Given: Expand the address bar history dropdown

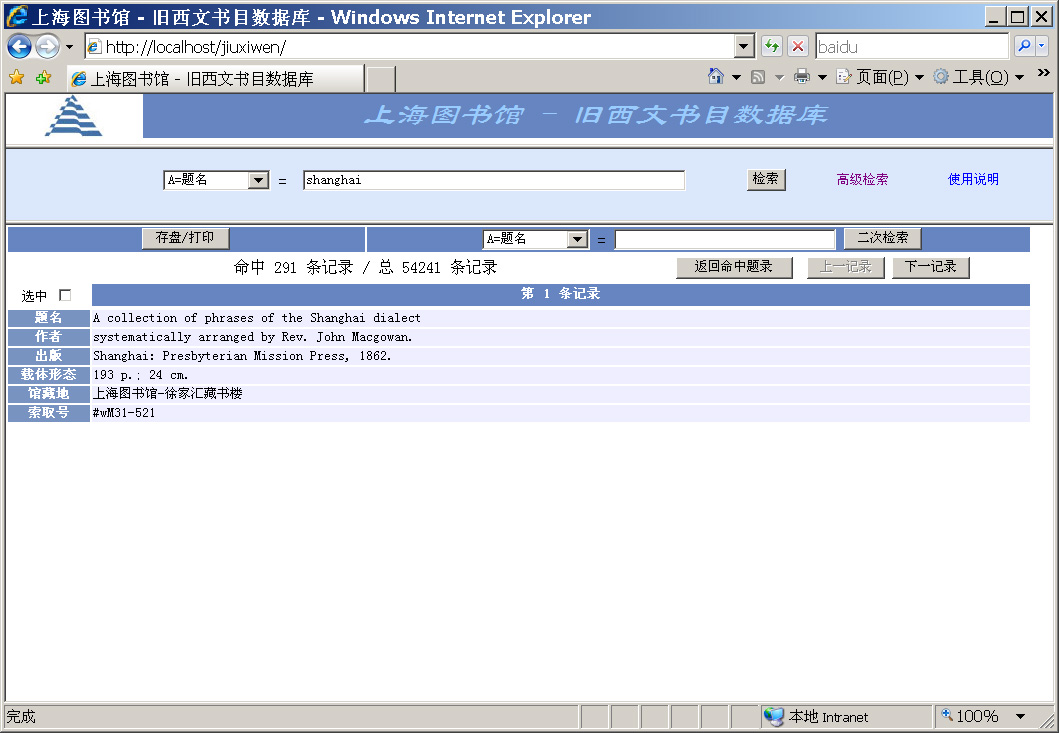Looking at the screenshot, I should (744, 47).
